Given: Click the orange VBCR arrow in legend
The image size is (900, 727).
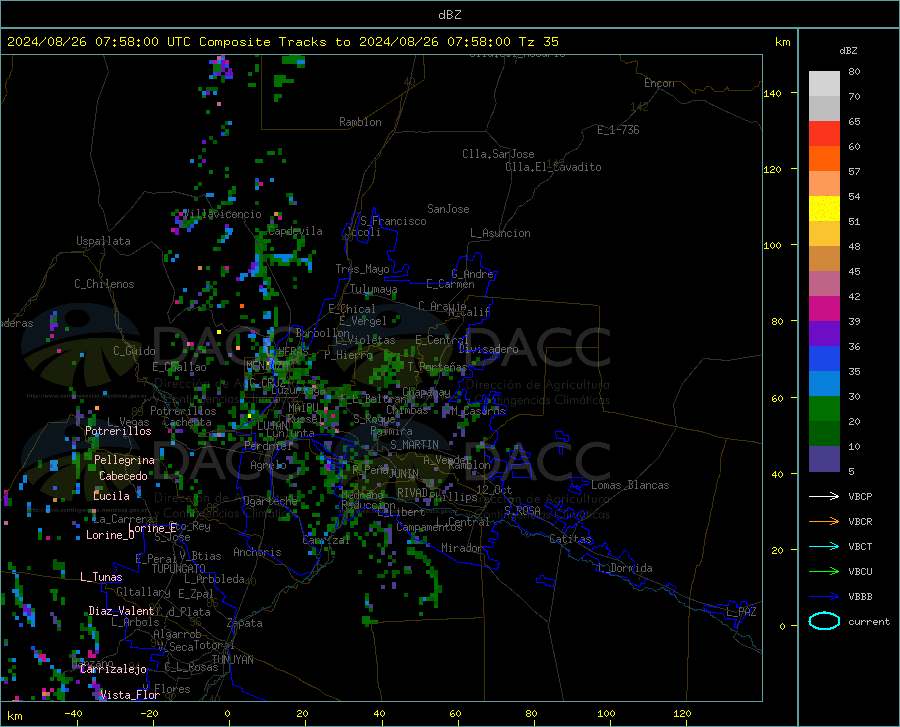Looking at the screenshot, I should (824, 522).
